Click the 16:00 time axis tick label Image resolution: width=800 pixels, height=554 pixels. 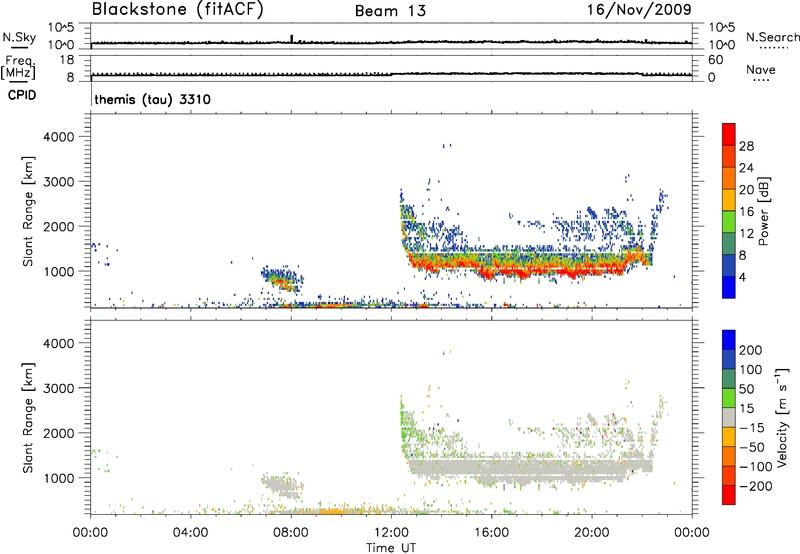click(491, 533)
